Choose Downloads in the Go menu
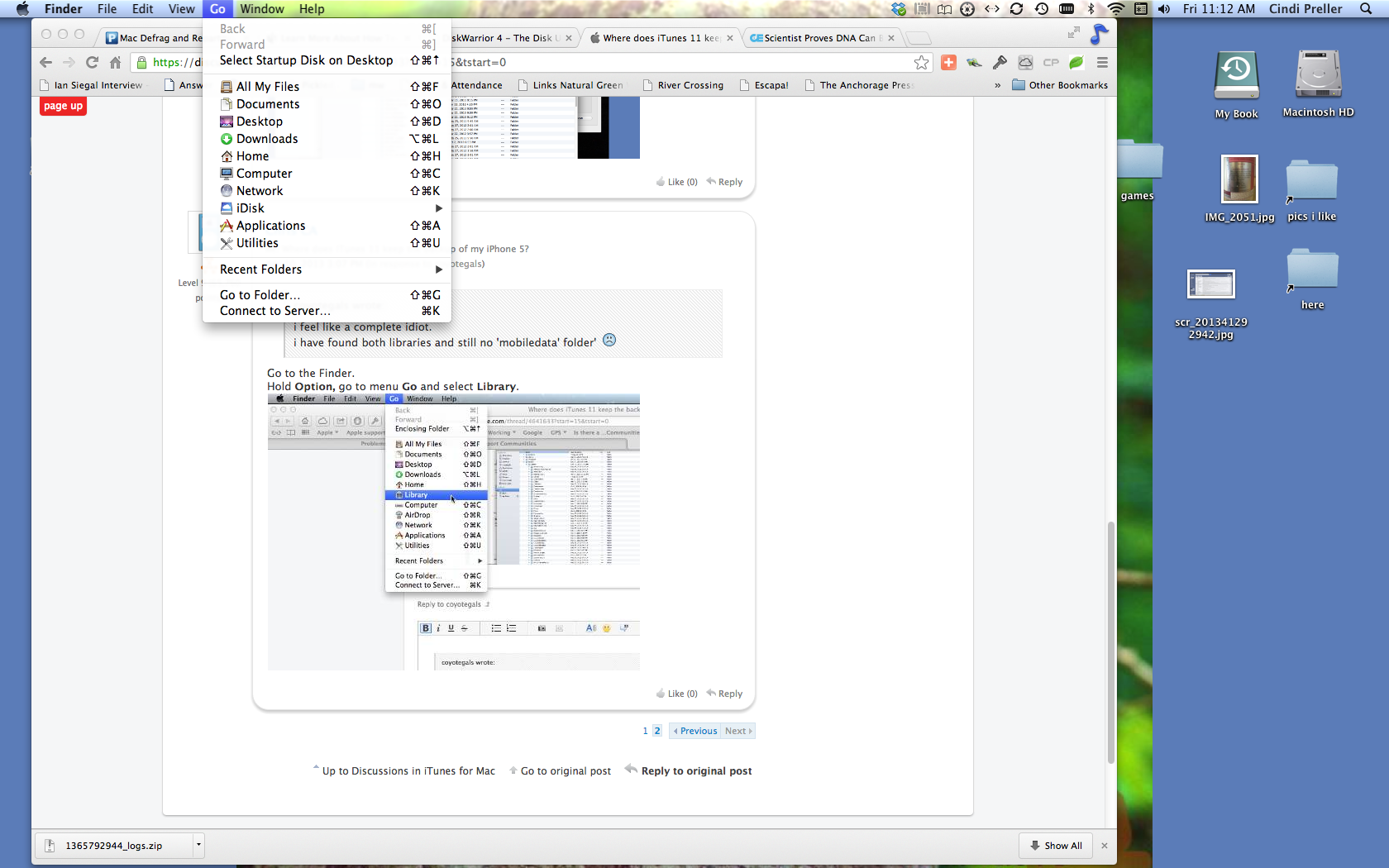The height and width of the screenshot is (868, 1389). click(327, 139)
